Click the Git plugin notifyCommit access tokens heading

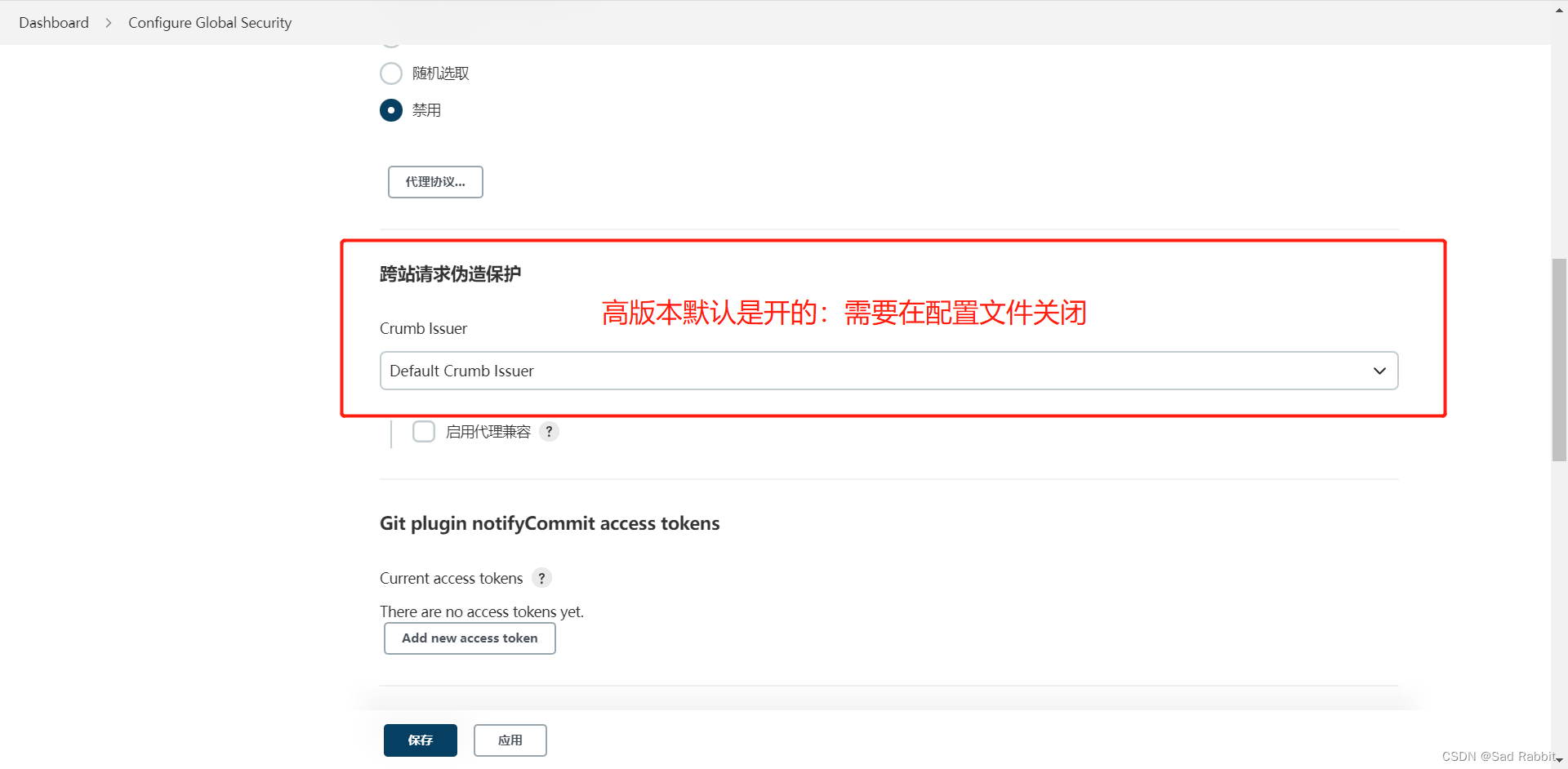[549, 523]
